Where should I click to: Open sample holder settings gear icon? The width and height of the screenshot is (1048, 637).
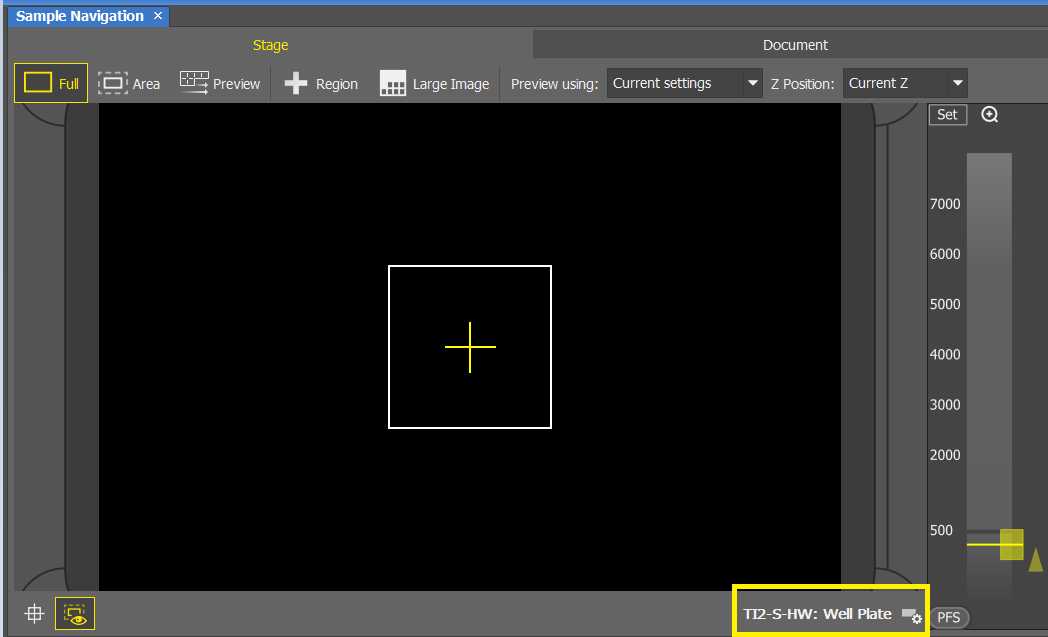910,615
